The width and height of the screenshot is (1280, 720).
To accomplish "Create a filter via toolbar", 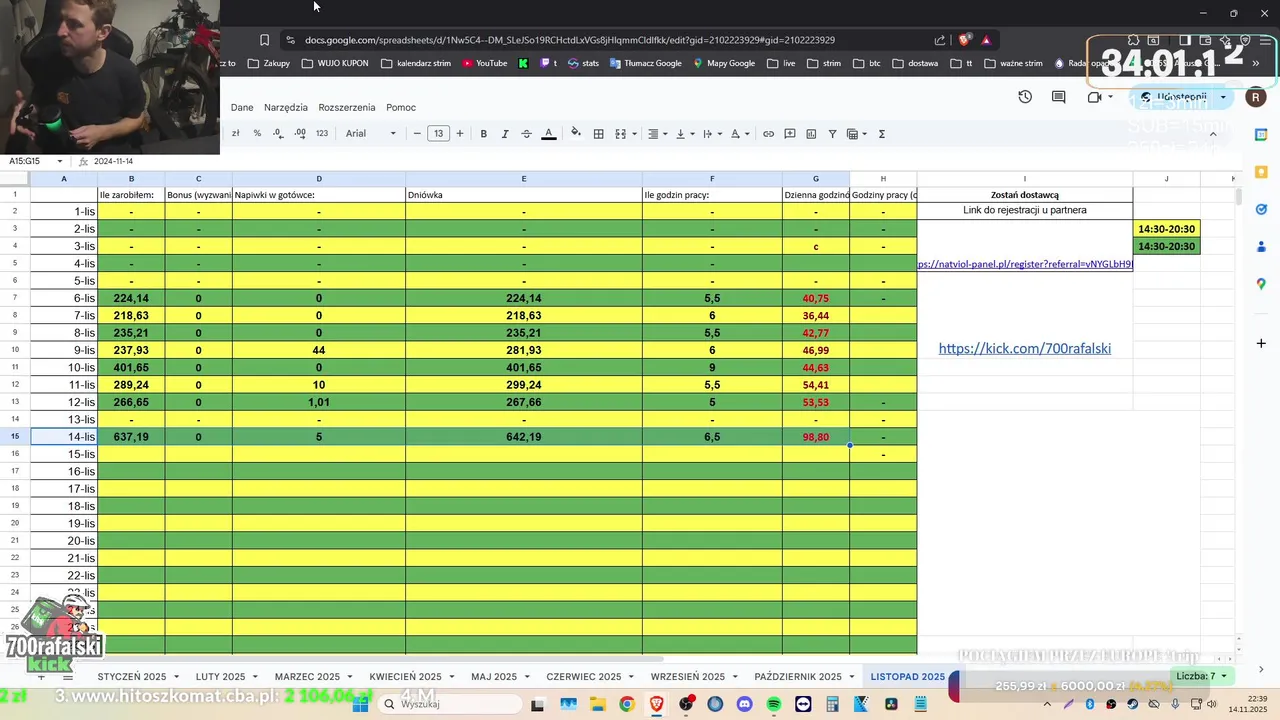I will click(832, 133).
